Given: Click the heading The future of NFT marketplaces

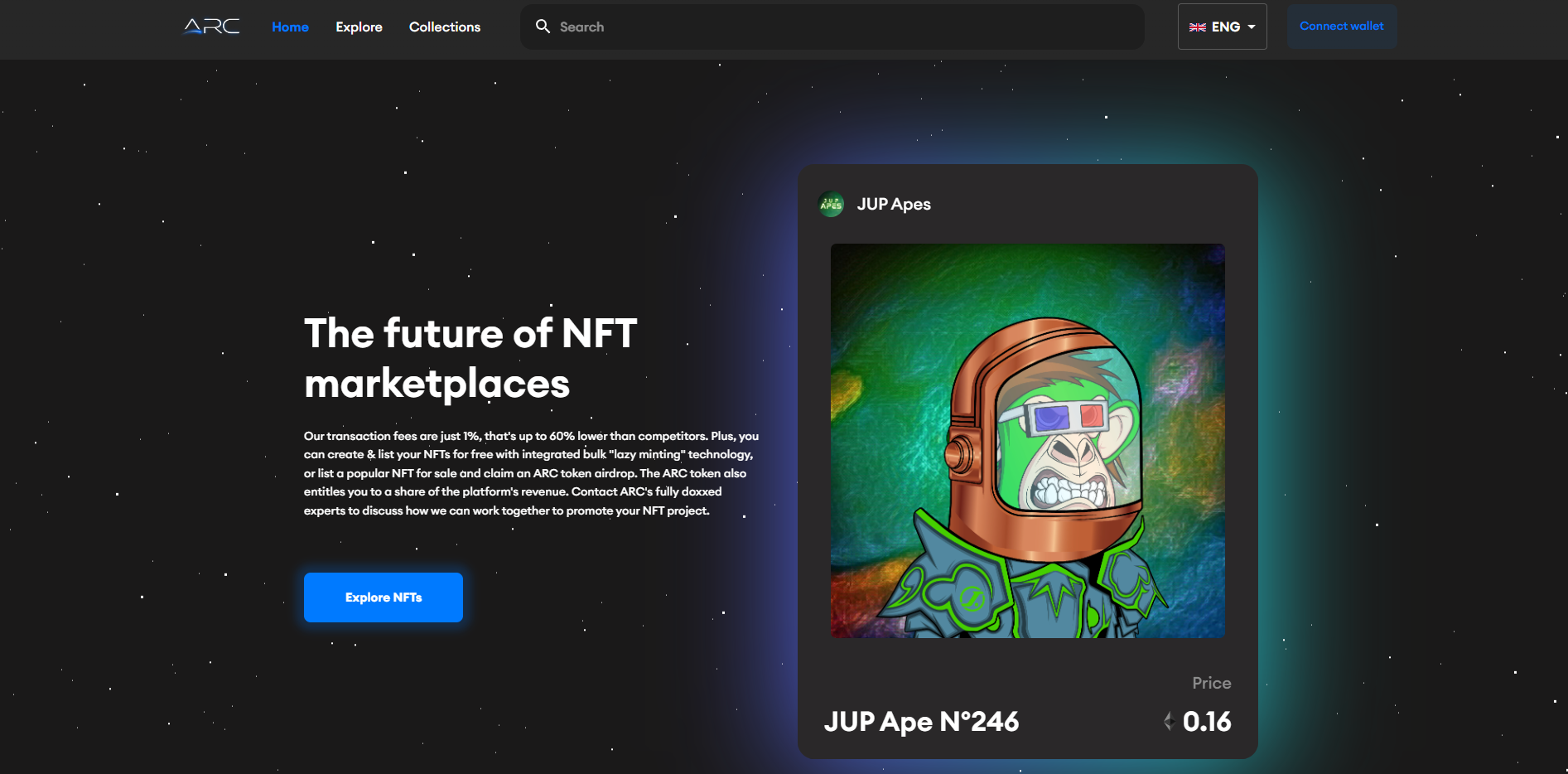Looking at the screenshot, I should (x=470, y=358).
